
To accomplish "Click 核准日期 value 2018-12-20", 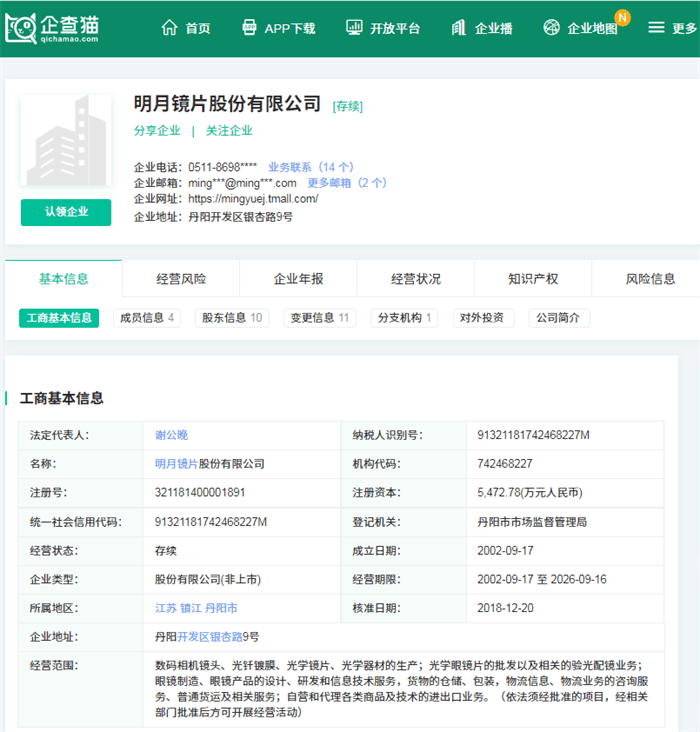I will click(x=505, y=608).
